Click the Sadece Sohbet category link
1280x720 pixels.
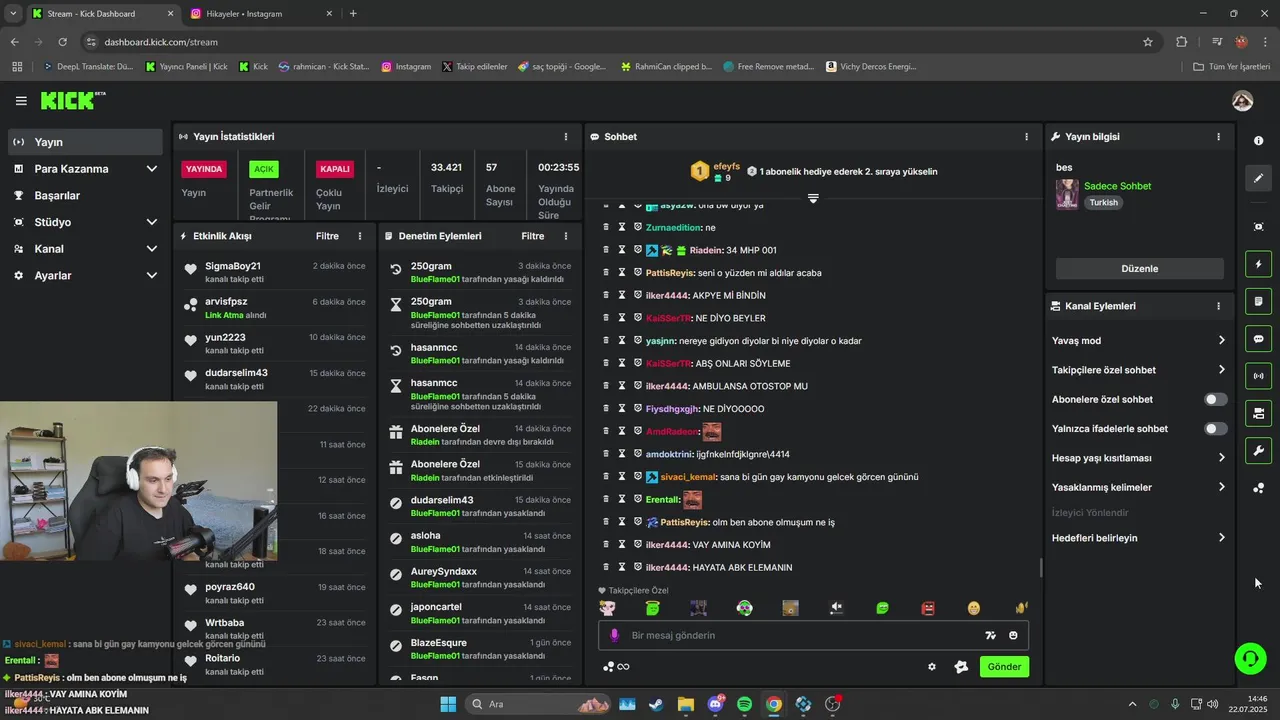[1117, 186]
